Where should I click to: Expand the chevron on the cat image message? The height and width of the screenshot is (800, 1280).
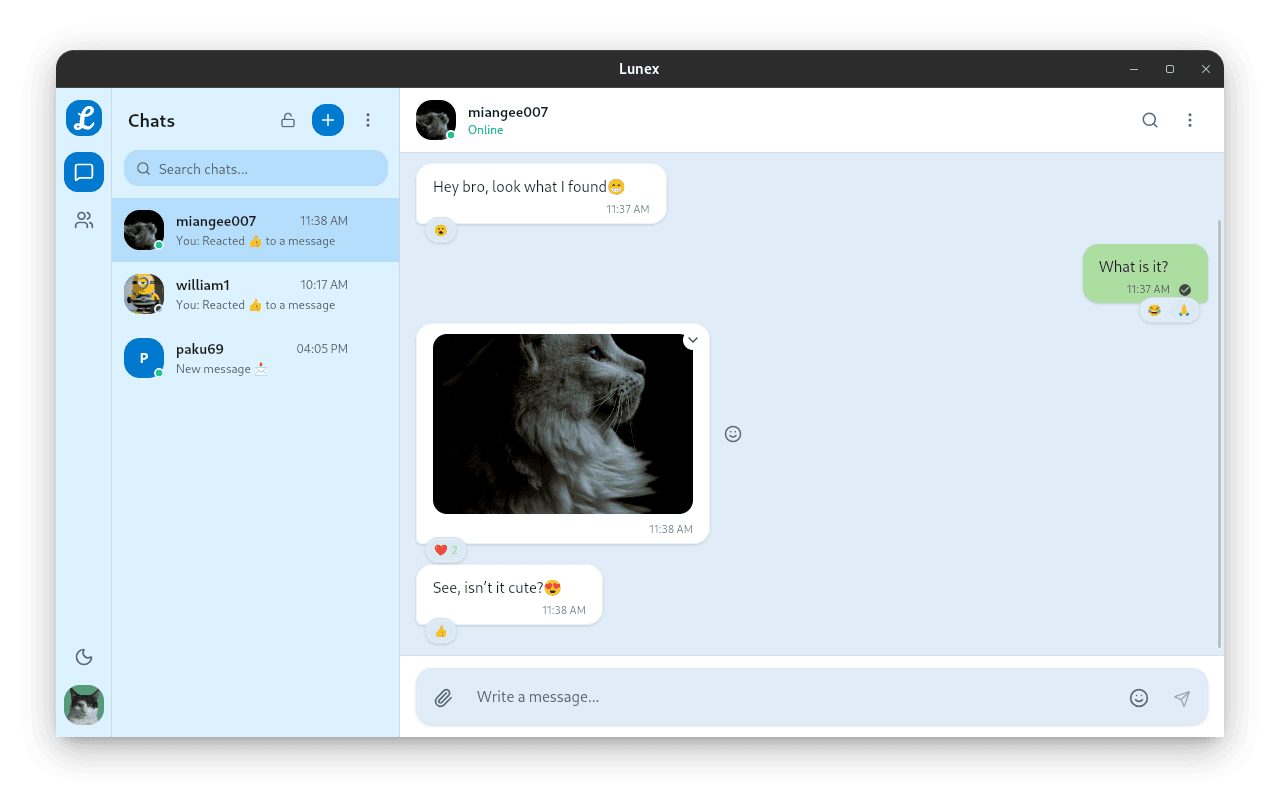(692, 340)
